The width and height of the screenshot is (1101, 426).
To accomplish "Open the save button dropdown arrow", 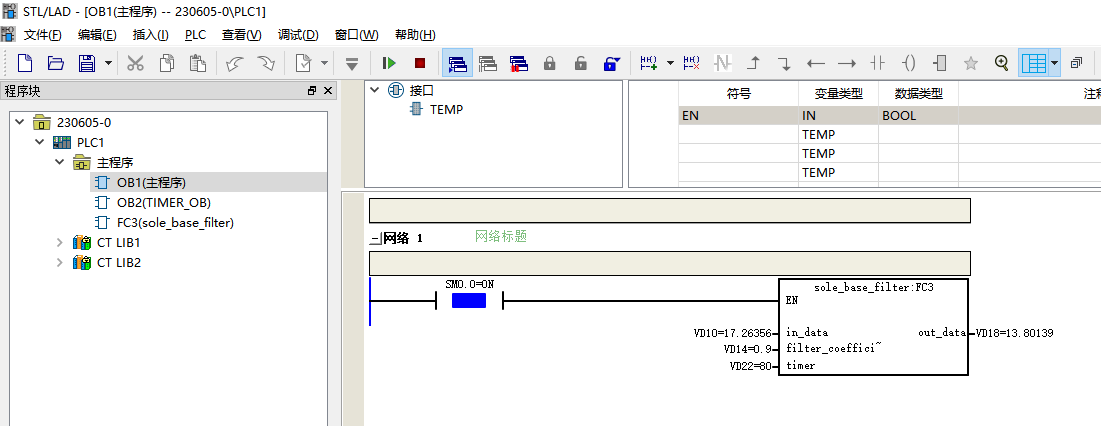I will tap(107, 63).
